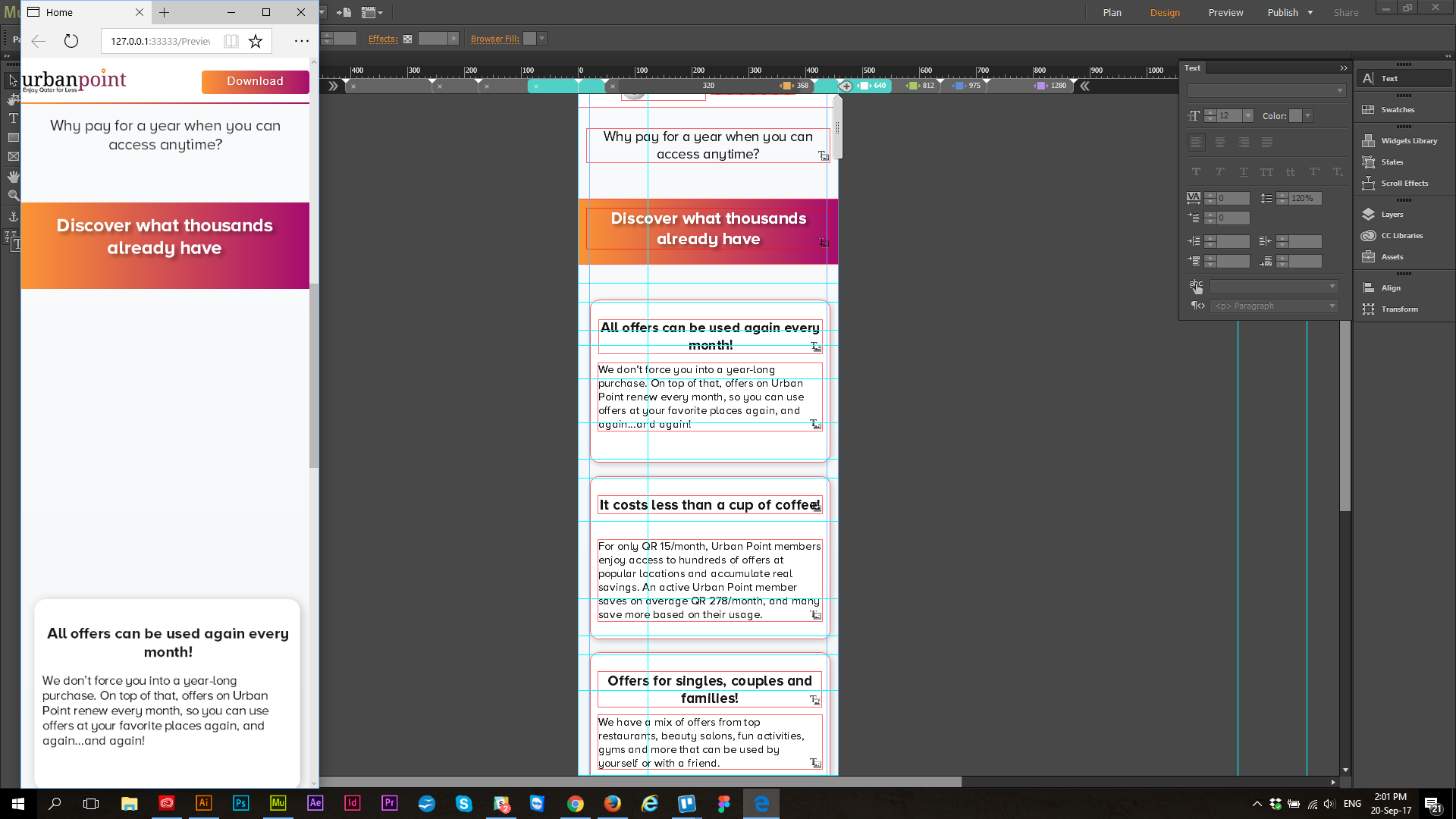The width and height of the screenshot is (1456, 819).
Task: Select the Hand tool in Muse toolbar
Action: (13, 176)
